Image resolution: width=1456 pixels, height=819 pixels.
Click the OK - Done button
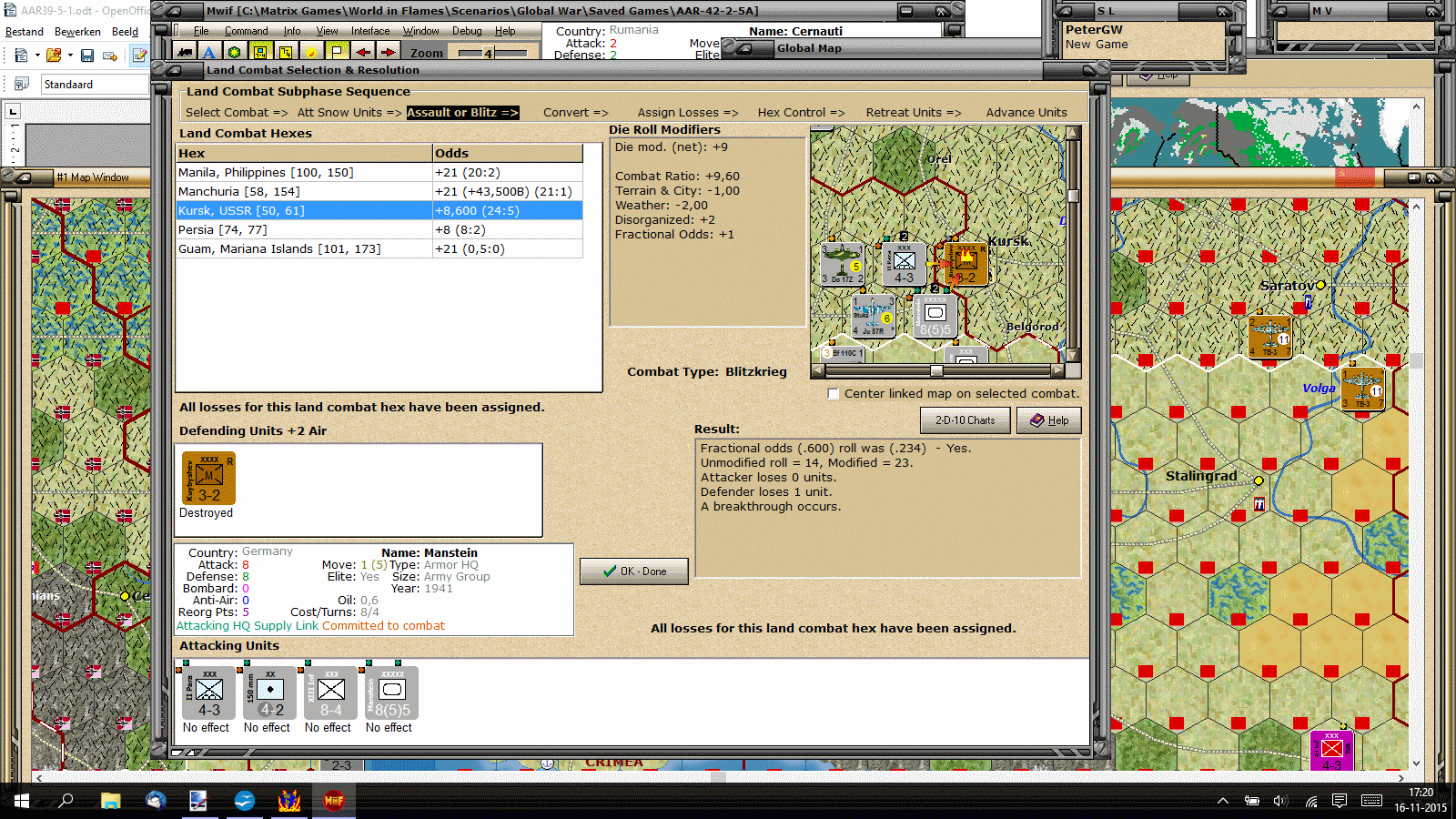[x=634, y=571]
